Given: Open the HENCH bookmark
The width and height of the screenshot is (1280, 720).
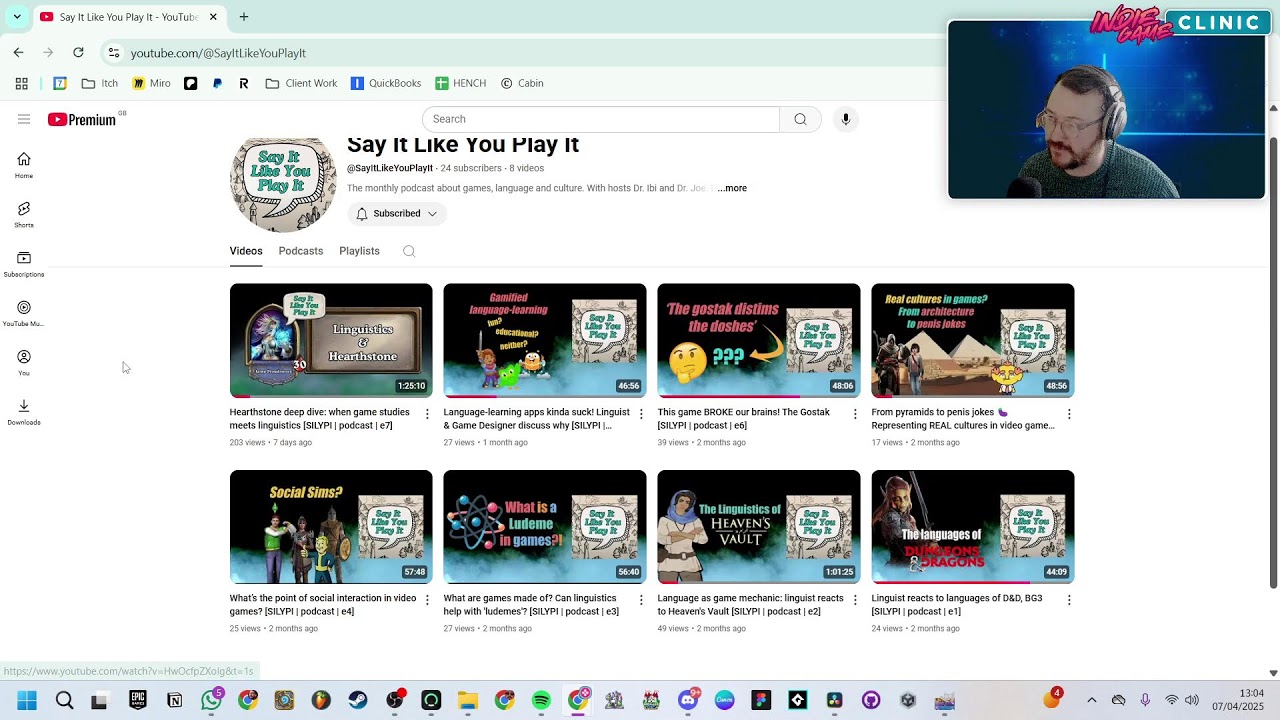Looking at the screenshot, I should click(460, 83).
